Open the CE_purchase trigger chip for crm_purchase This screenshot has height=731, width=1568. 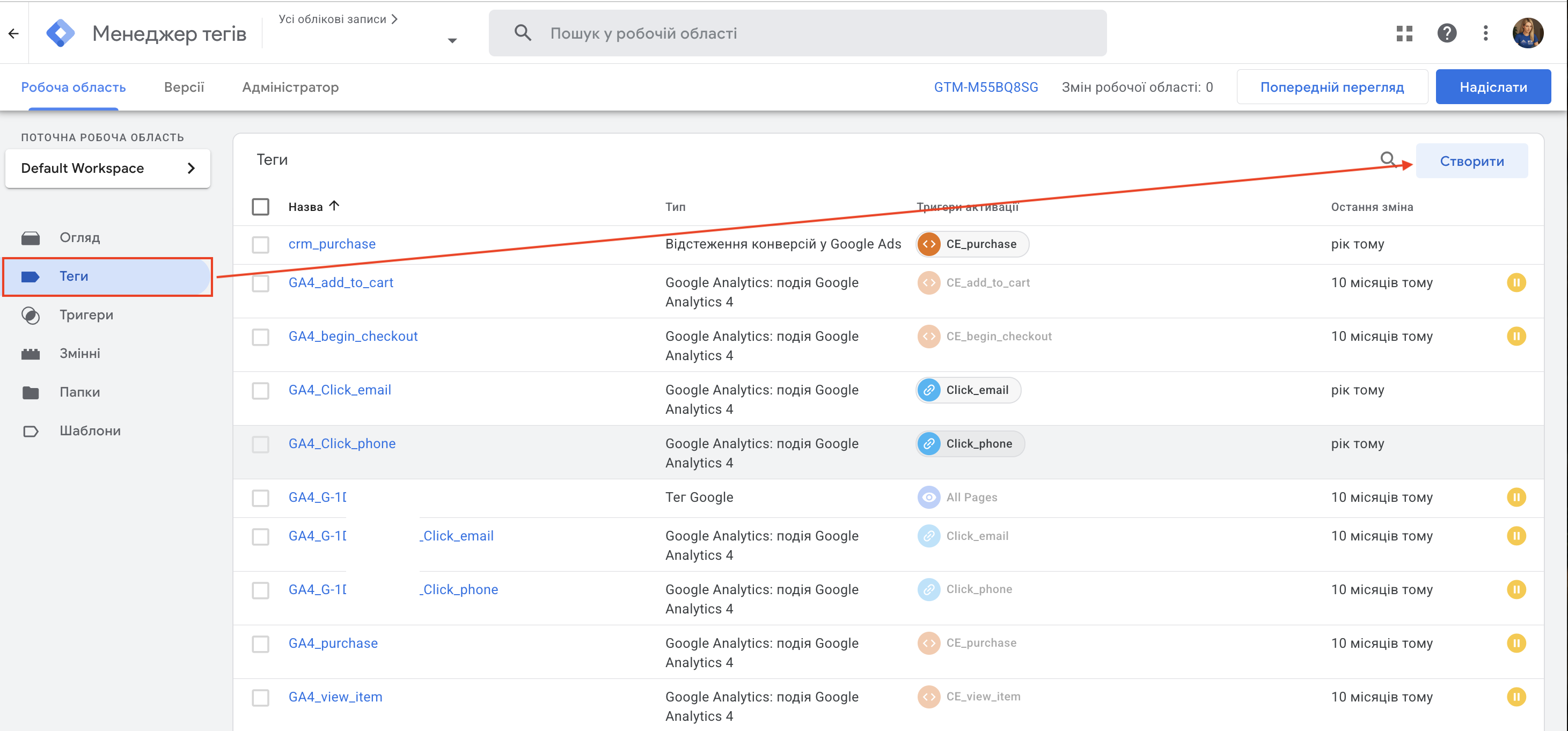(972, 244)
